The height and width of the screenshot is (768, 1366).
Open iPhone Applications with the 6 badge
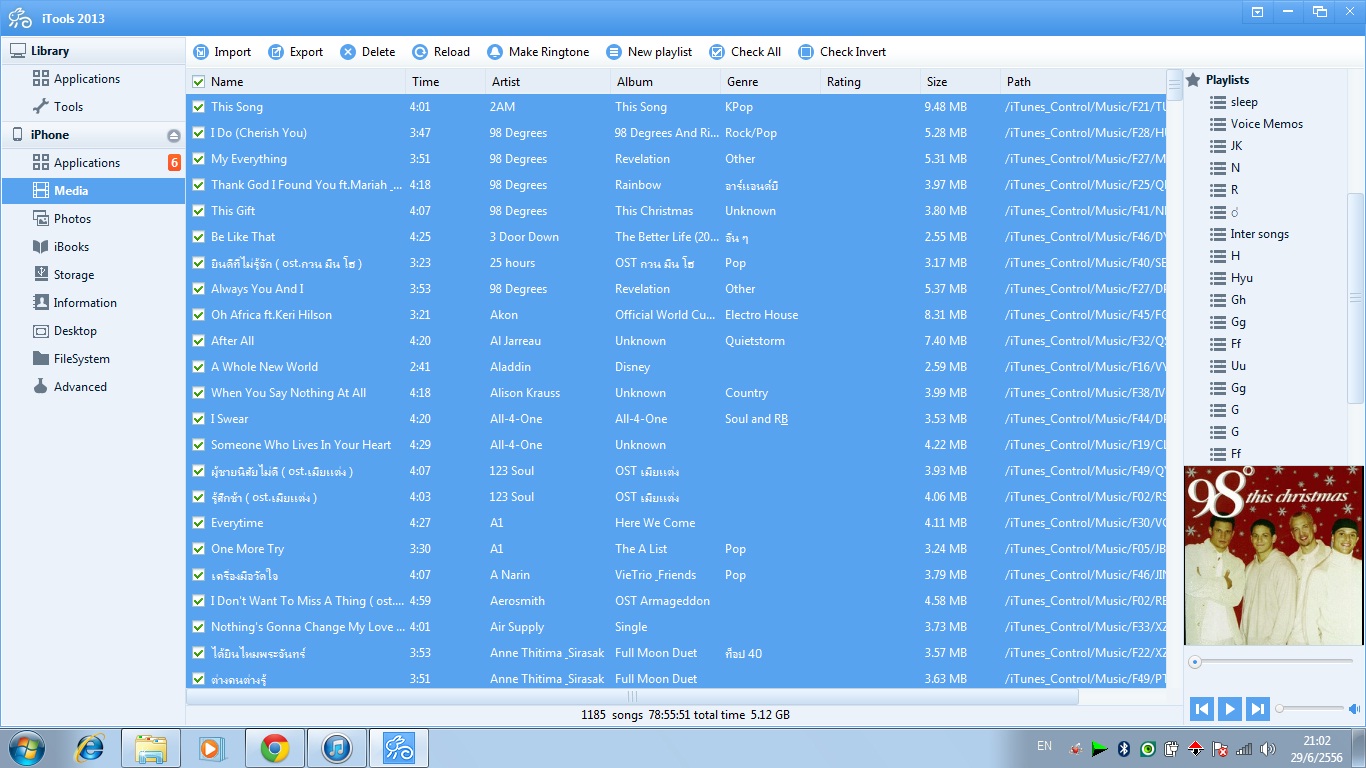(93, 163)
